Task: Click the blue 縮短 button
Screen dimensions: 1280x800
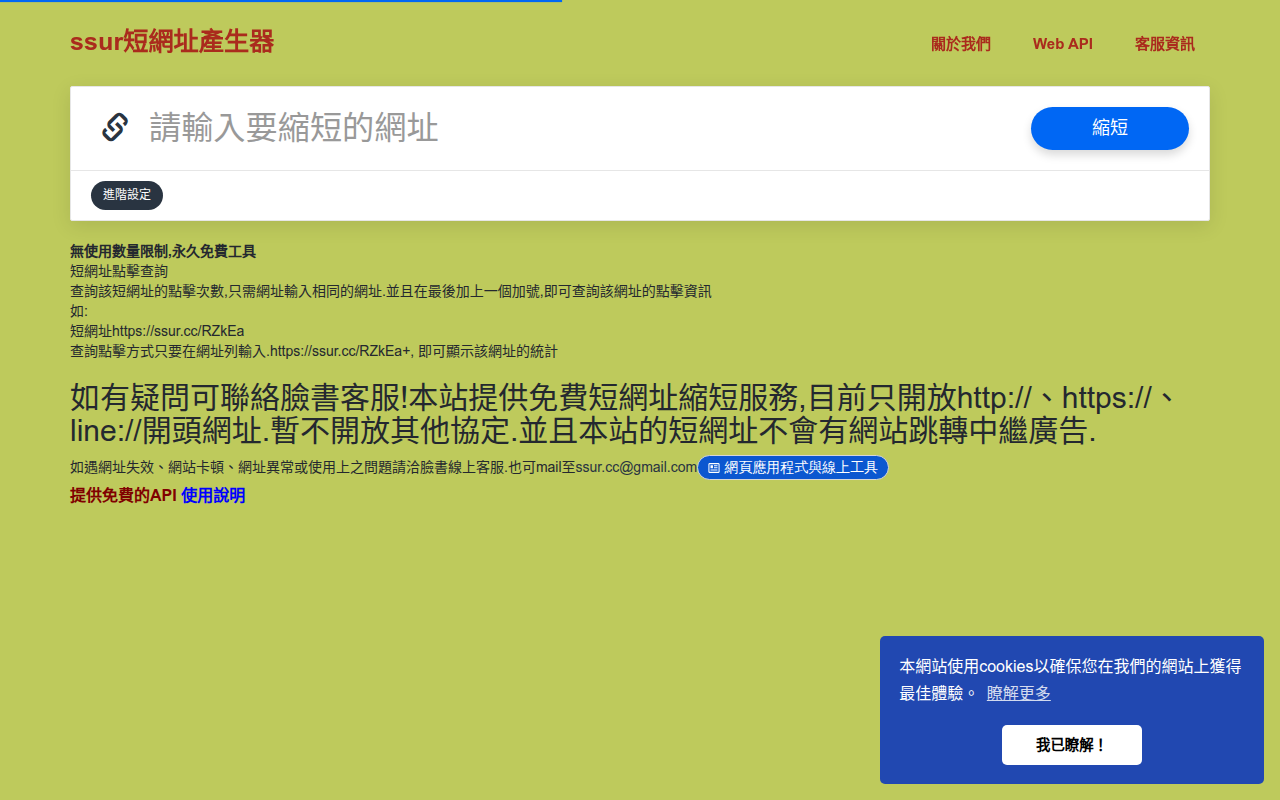Action: 1110,128
